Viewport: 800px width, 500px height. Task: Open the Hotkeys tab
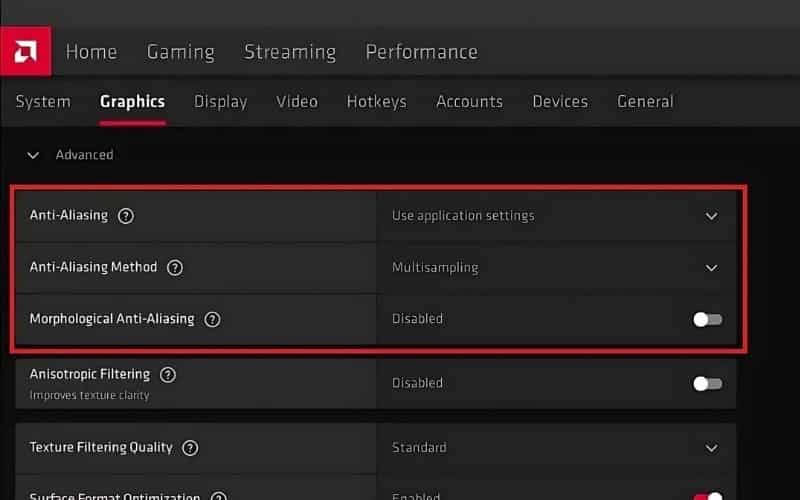click(376, 101)
